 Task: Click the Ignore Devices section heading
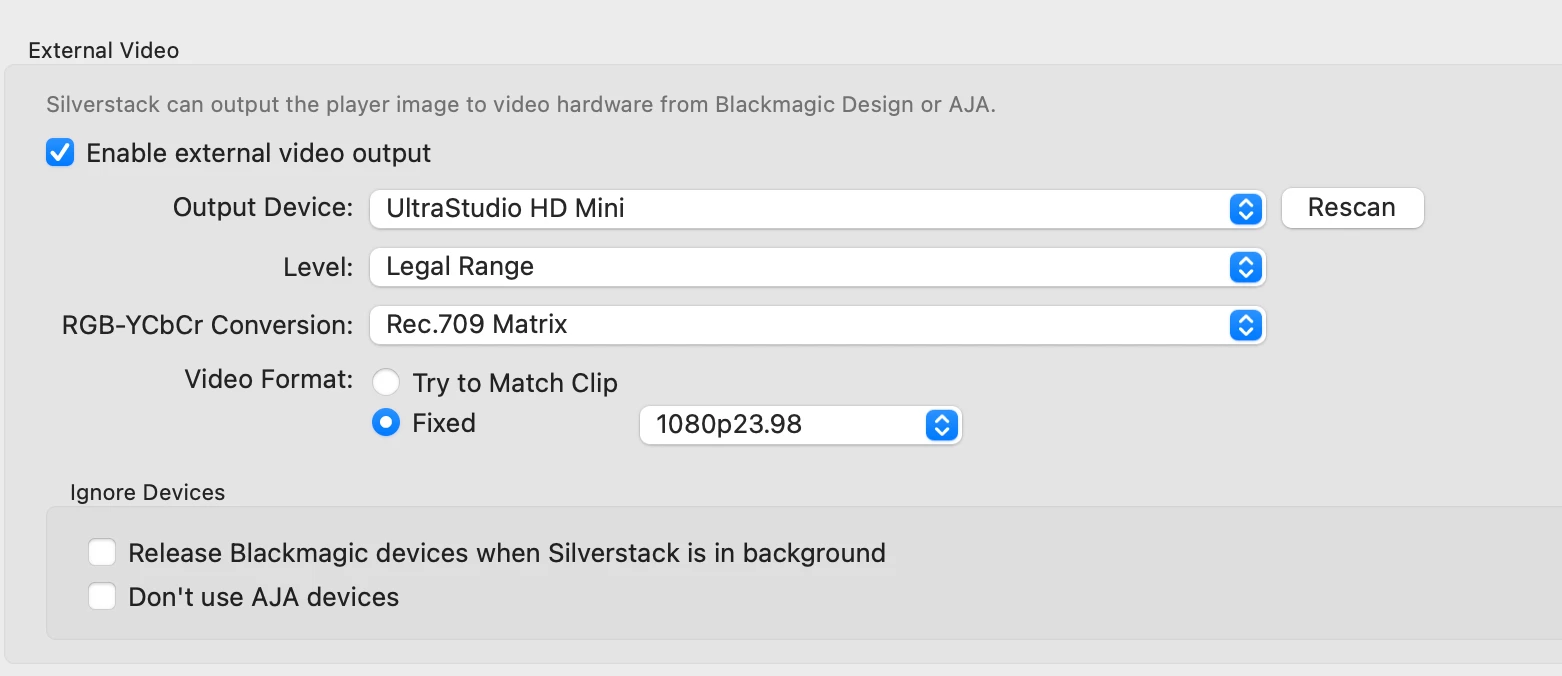[147, 492]
